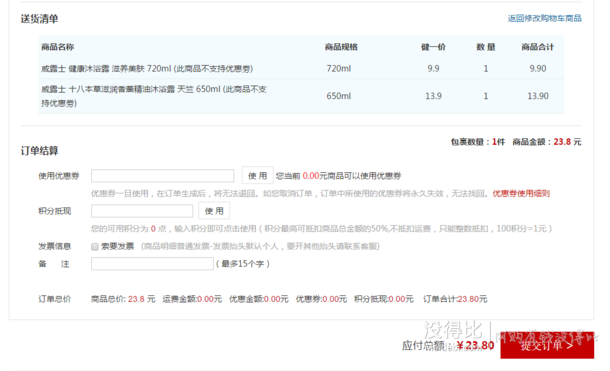
Task: Click the 送货清单 section heading
Action: click(39, 19)
